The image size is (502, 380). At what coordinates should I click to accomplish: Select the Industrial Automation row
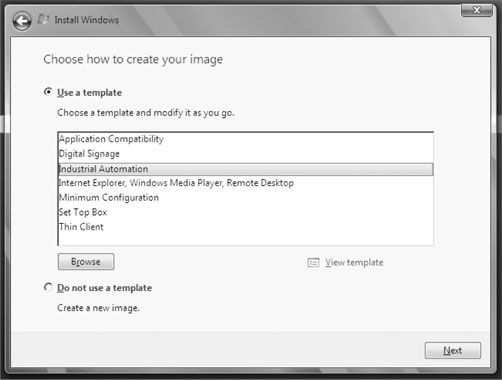246,169
